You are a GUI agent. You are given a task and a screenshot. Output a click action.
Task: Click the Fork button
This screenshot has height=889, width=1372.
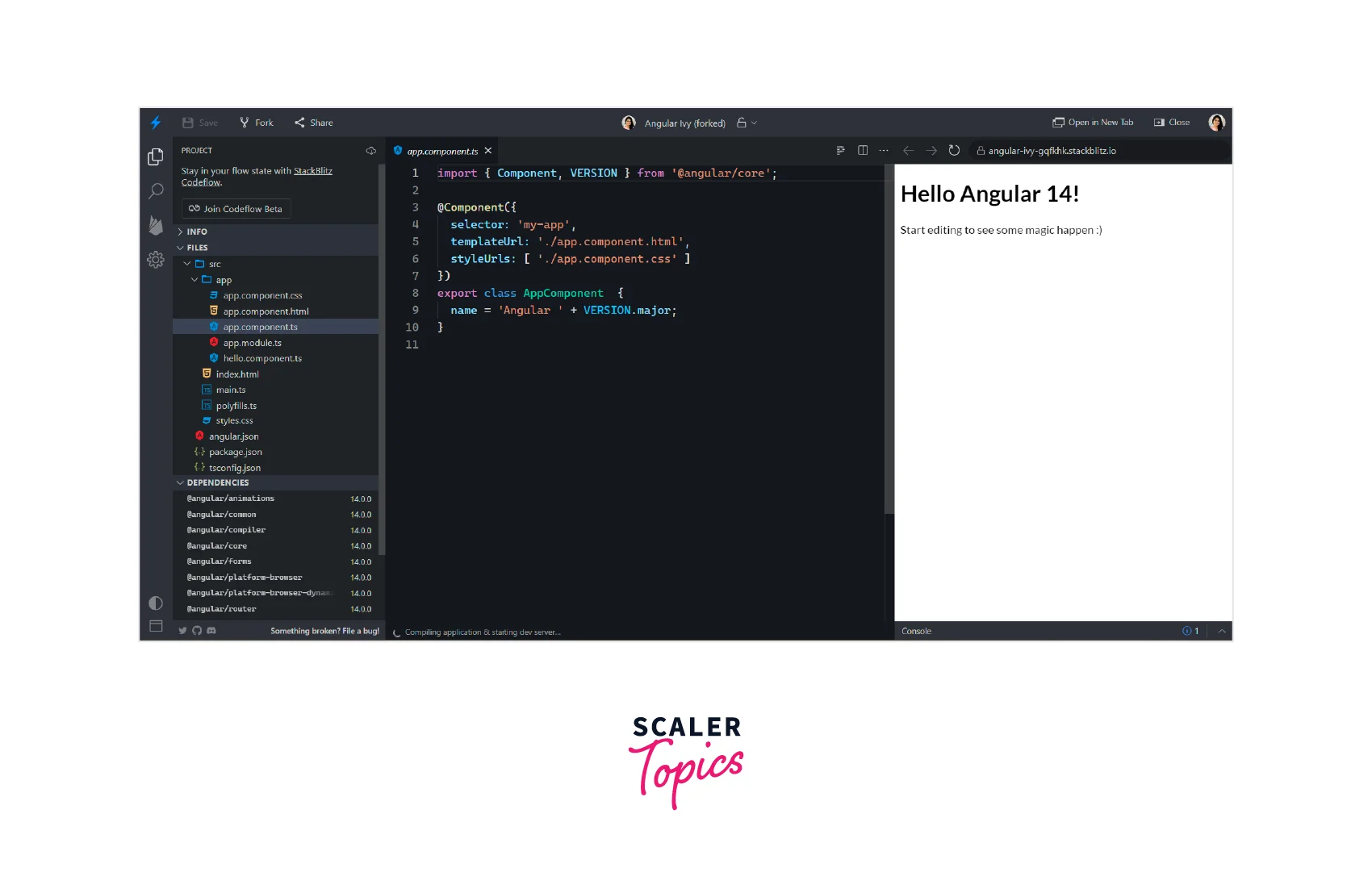(x=257, y=123)
